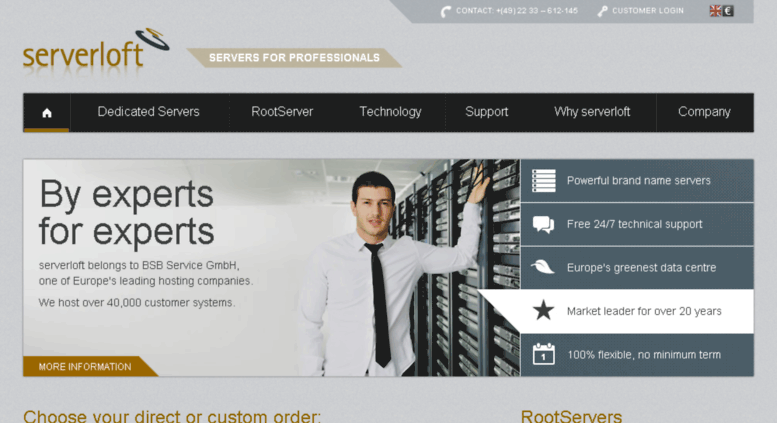
Task: Click the text about 40,000 customer systems
Action: coord(137,302)
